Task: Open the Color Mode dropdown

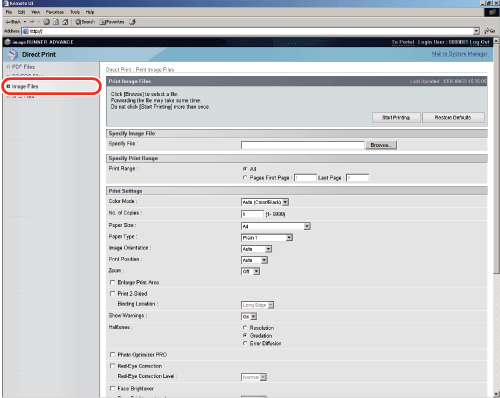Action: [x=265, y=202]
